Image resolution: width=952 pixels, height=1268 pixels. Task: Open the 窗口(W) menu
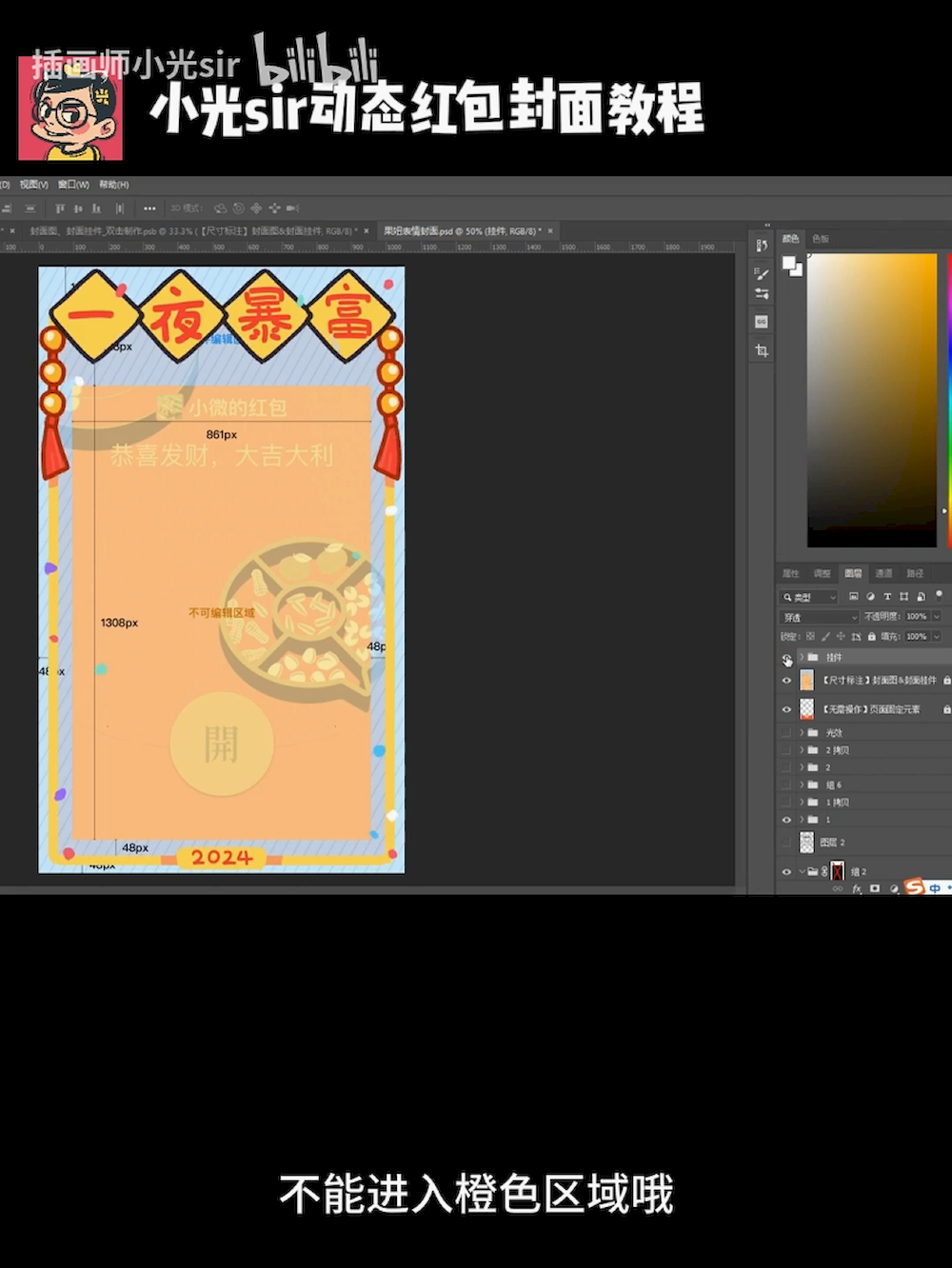click(x=73, y=185)
